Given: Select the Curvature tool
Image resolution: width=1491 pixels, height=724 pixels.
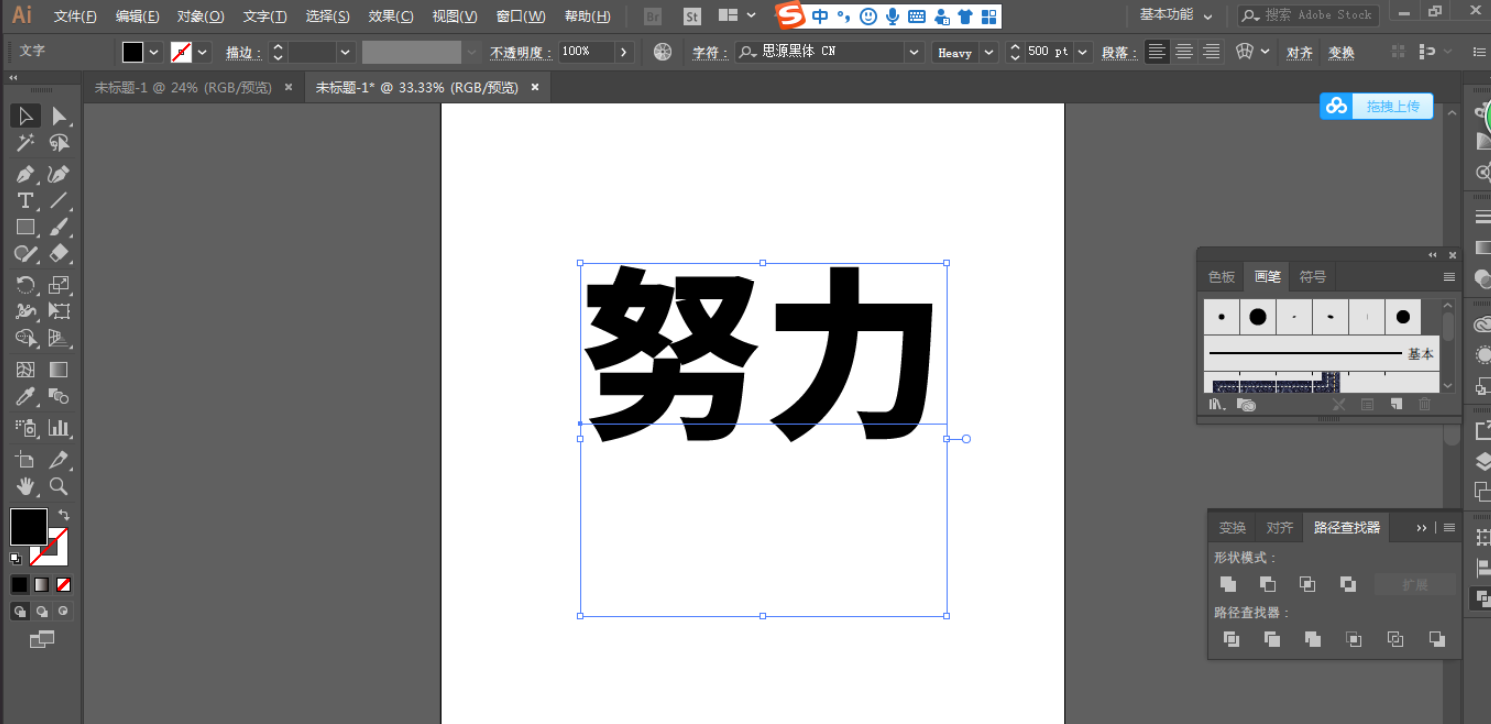Looking at the screenshot, I should click(x=59, y=174).
